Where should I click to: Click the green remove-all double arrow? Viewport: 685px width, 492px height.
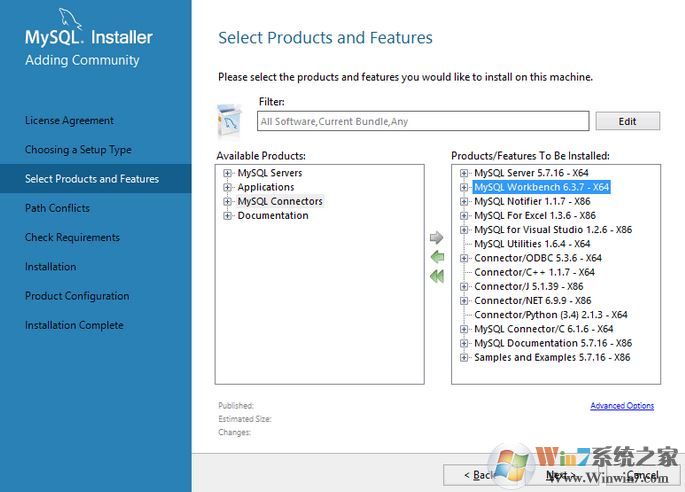tap(437, 276)
